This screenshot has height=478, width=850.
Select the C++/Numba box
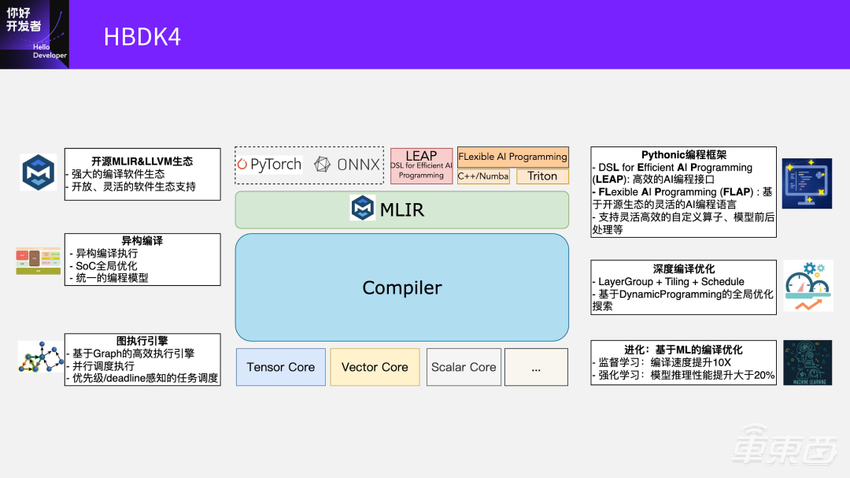(483, 176)
